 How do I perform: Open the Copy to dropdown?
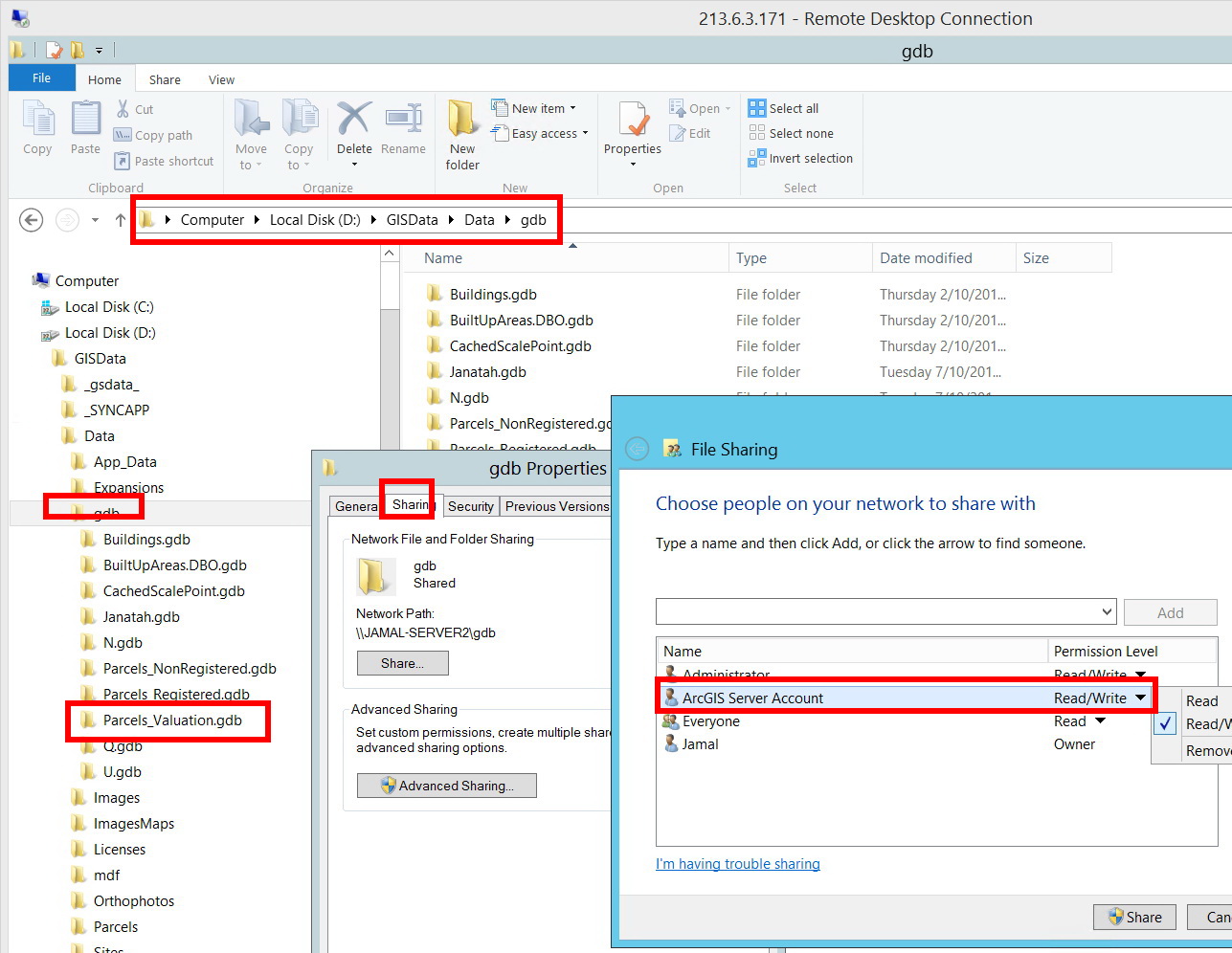click(299, 135)
